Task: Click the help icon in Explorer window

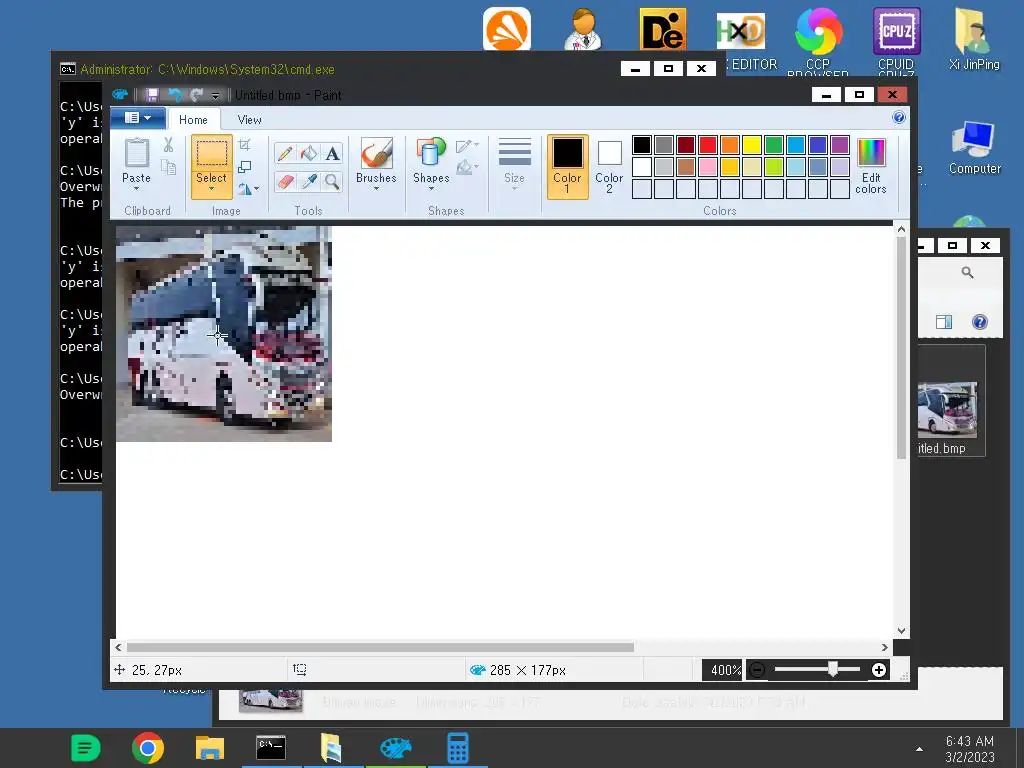Action: pos(980,321)
